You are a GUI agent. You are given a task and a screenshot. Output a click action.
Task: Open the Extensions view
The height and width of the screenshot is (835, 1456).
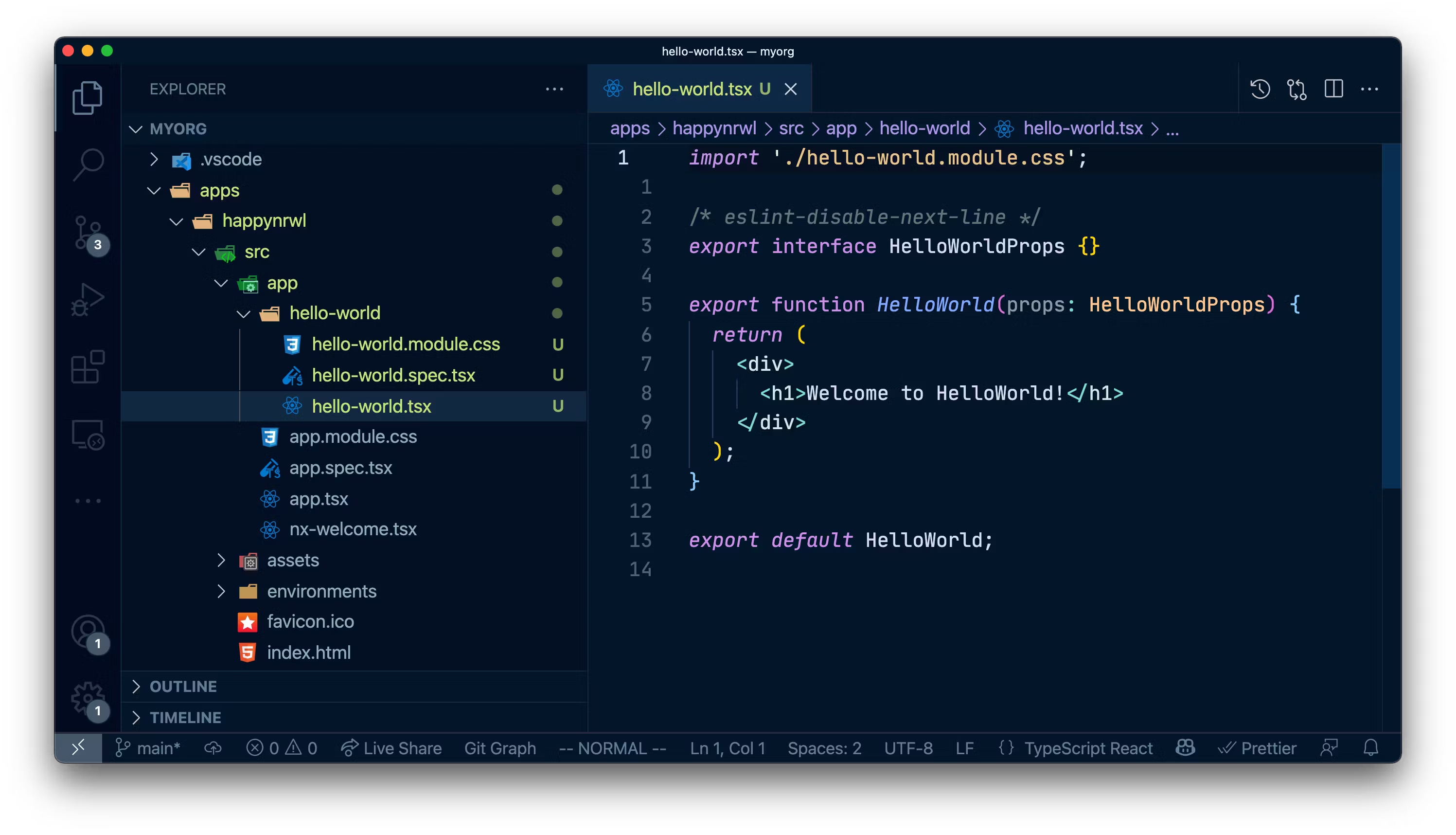(88, 367)
